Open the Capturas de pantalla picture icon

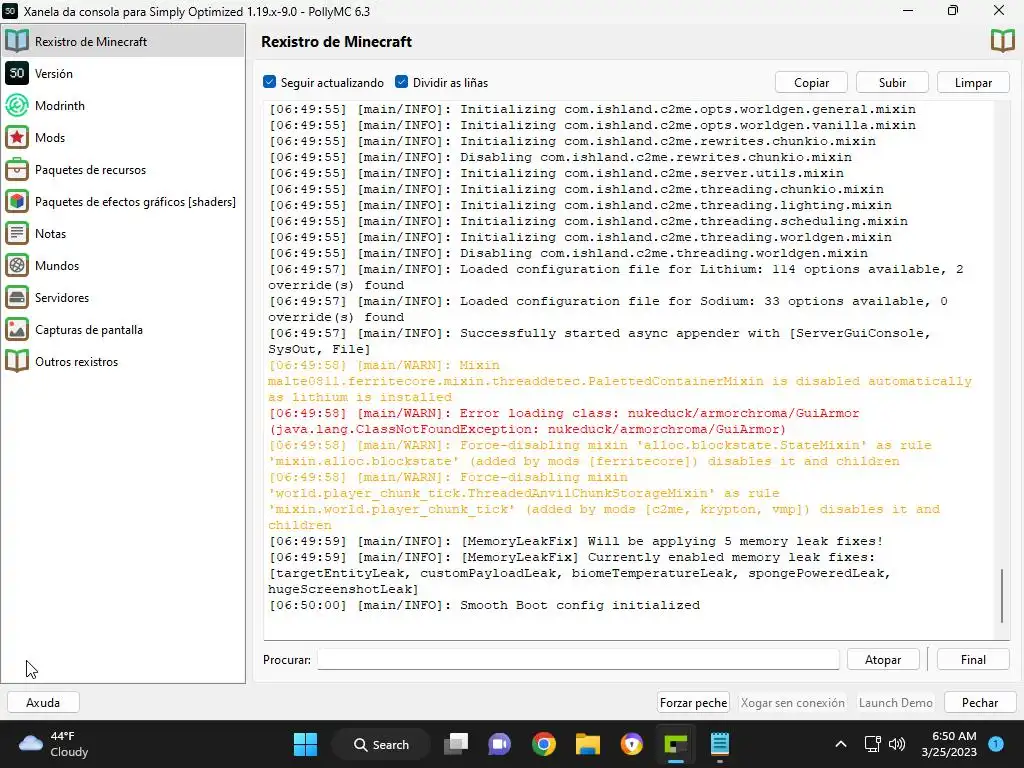[x=17, y=329]
